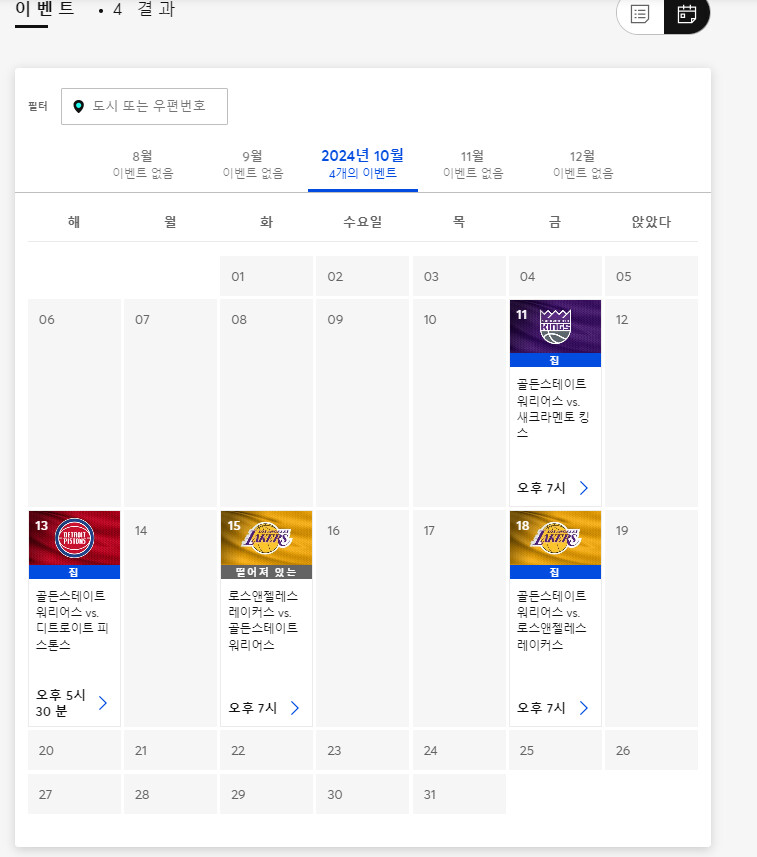Click the 4 결과 results count

[144, 9]
